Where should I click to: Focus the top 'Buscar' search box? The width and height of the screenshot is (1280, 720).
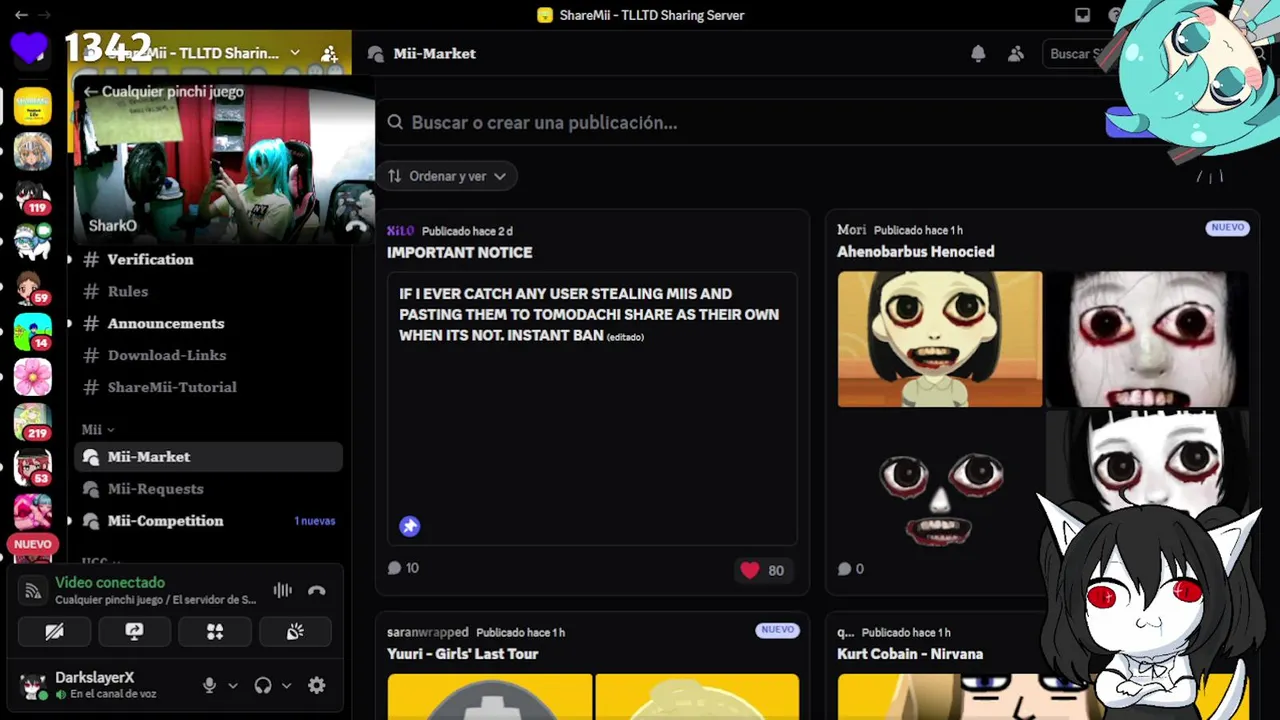tap(1076, 54)
